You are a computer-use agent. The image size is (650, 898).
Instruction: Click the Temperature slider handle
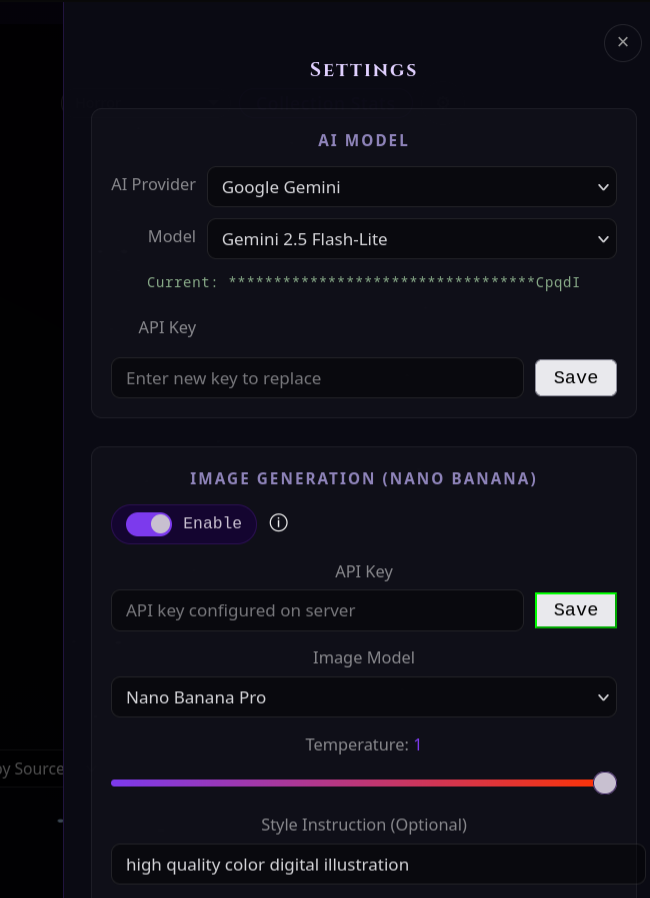pyautogui.click(x=604, y=783)
